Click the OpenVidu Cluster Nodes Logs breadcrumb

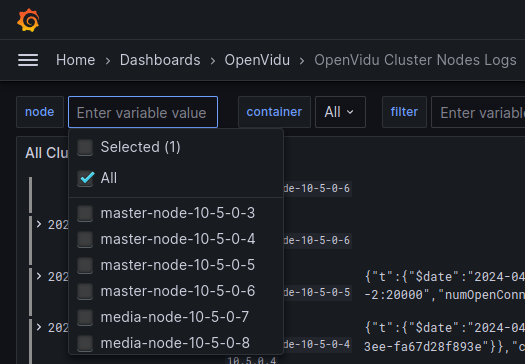[x=415, y=60]
